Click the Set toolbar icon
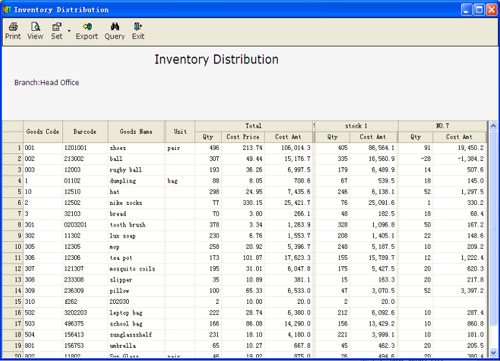500x361 pixels. (57, 31)
